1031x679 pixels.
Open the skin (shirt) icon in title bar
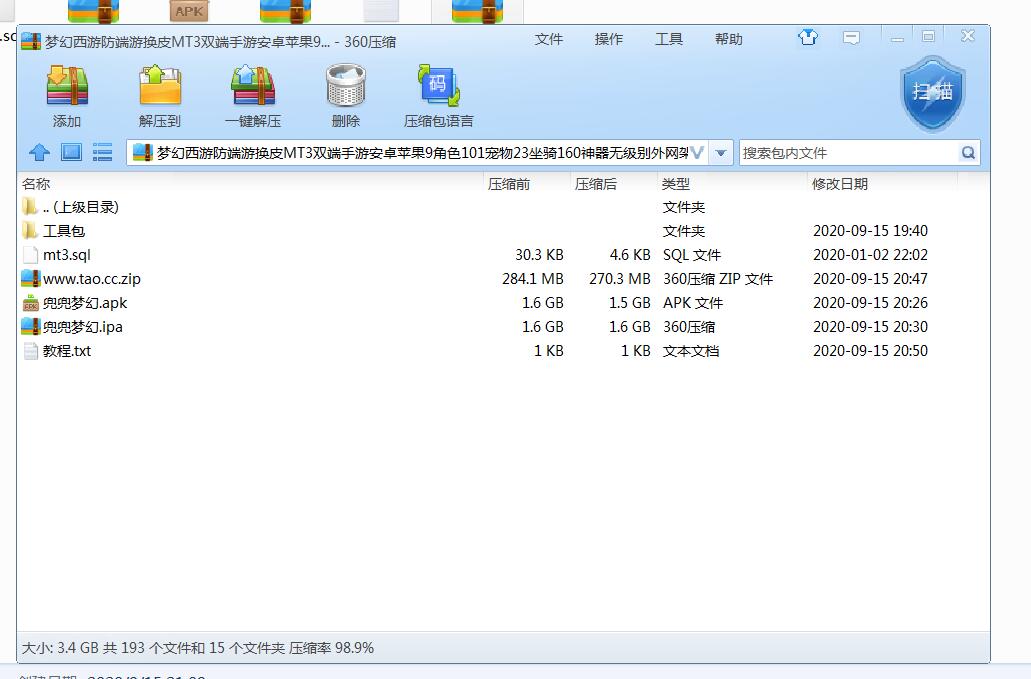coord(808,38)
